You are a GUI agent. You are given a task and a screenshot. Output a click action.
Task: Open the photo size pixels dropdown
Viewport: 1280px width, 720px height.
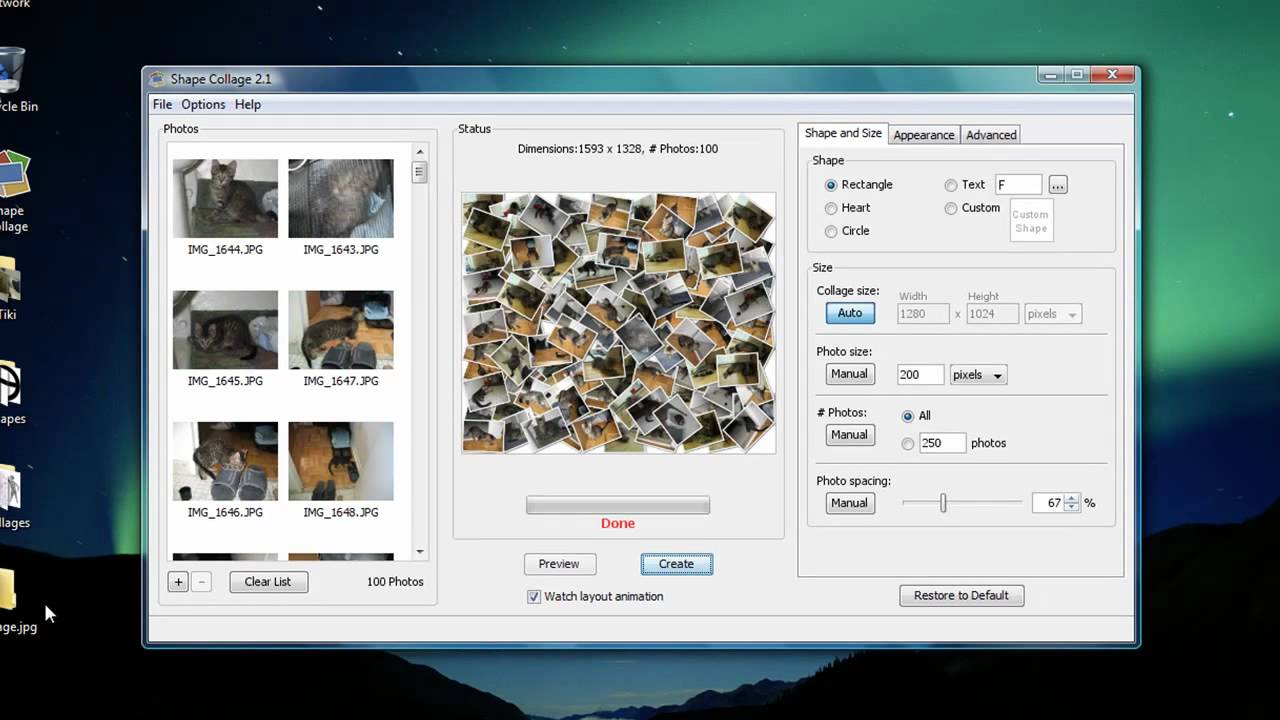978,375
